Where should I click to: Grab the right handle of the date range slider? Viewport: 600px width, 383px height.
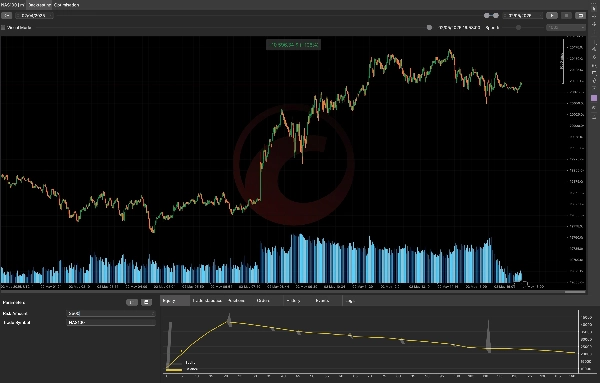(x=496, y=16)
